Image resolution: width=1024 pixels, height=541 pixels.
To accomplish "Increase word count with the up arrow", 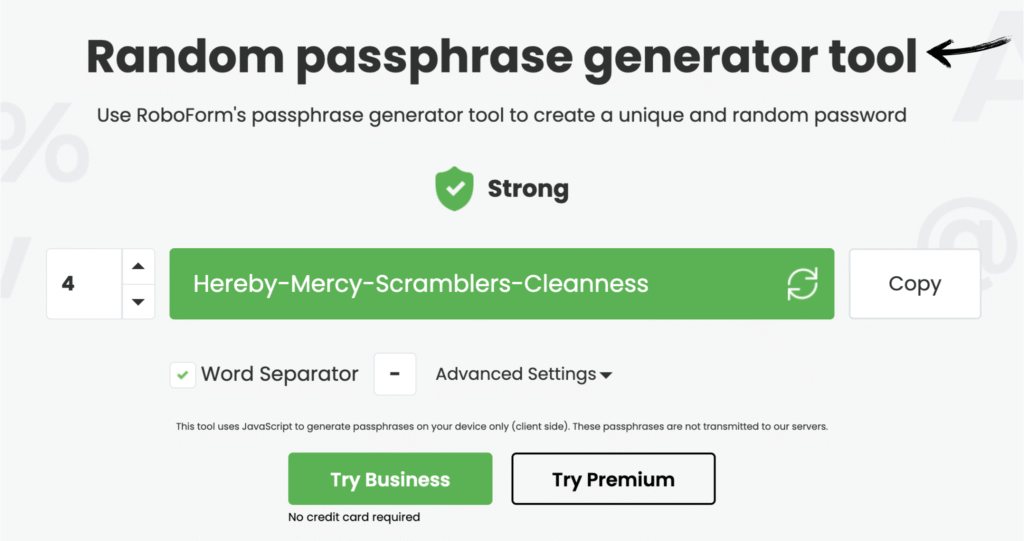I will click(x=138, y=266).
